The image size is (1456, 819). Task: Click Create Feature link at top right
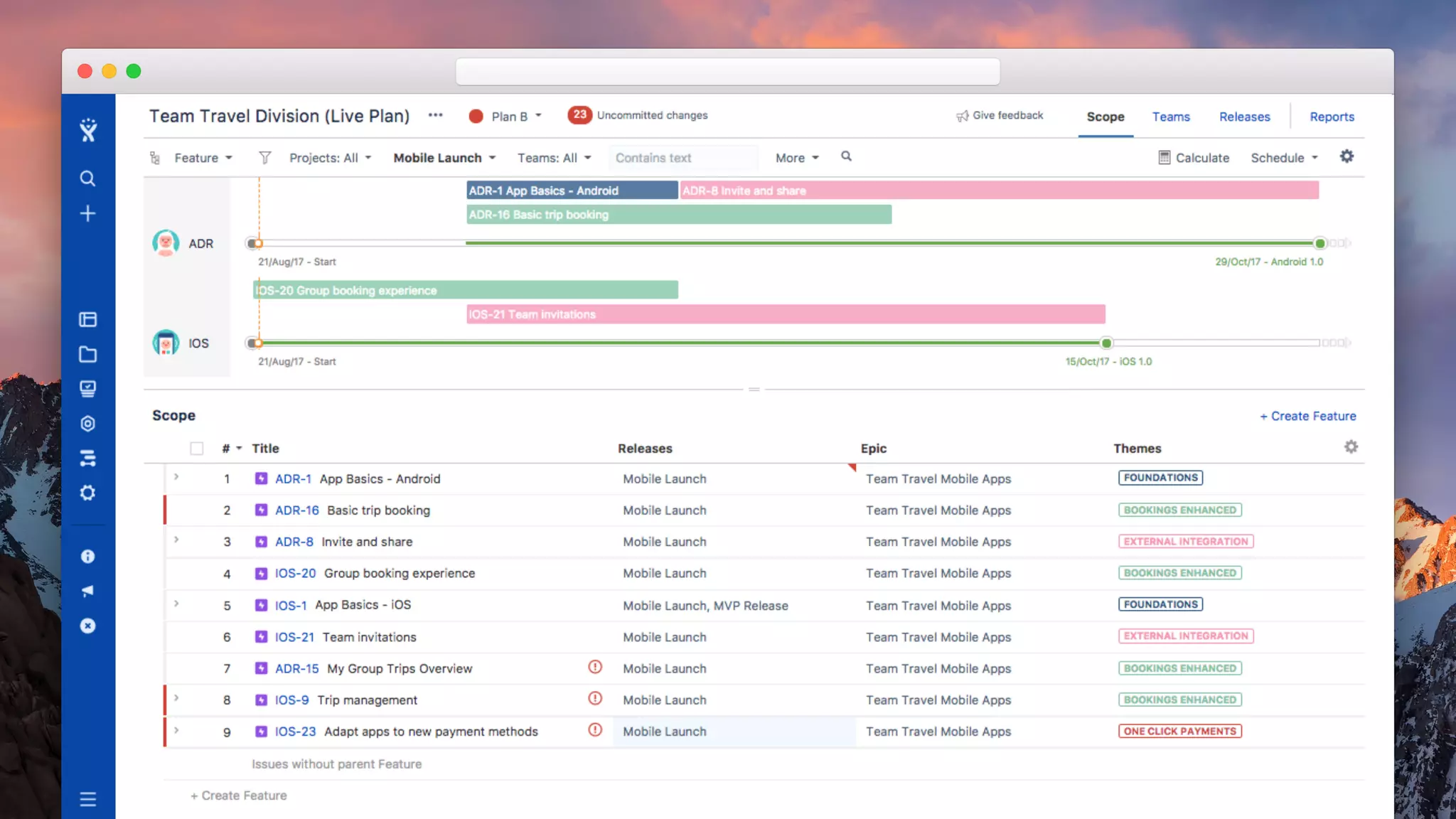coord(1307,416)
